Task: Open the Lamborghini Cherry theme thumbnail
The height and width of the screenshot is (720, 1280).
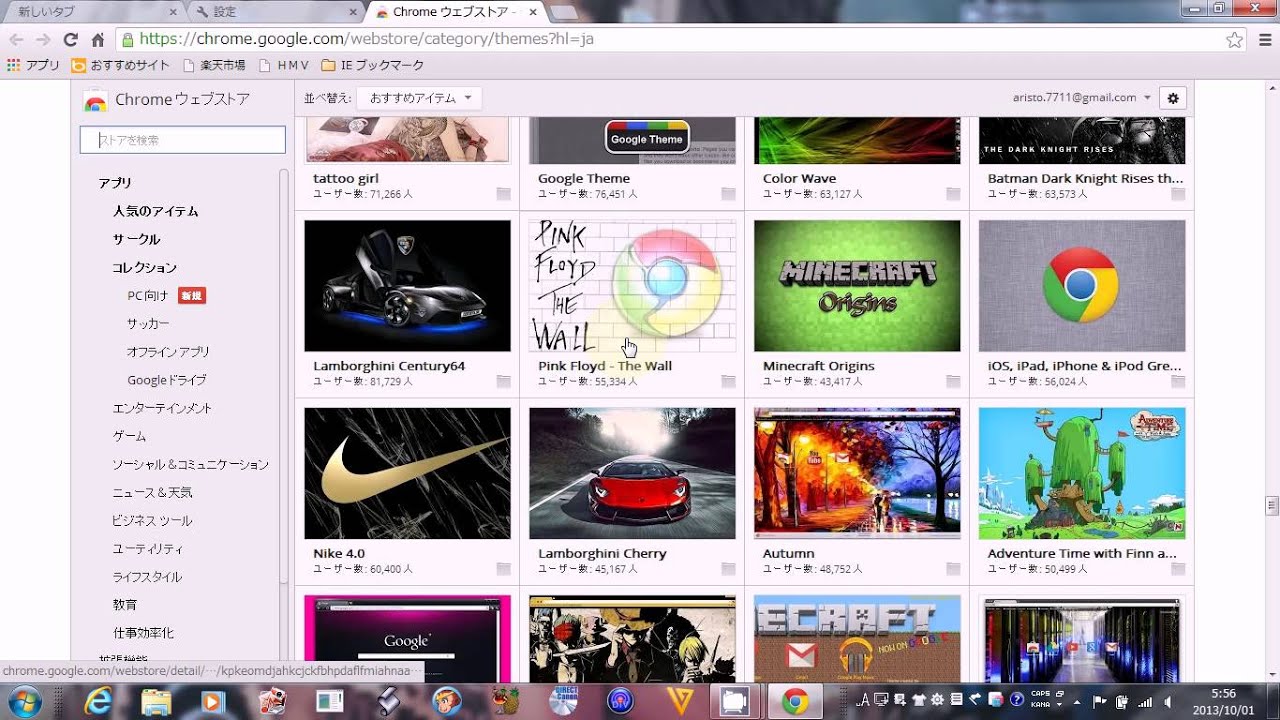Action: pyautogui.click(x=632, y=473)
